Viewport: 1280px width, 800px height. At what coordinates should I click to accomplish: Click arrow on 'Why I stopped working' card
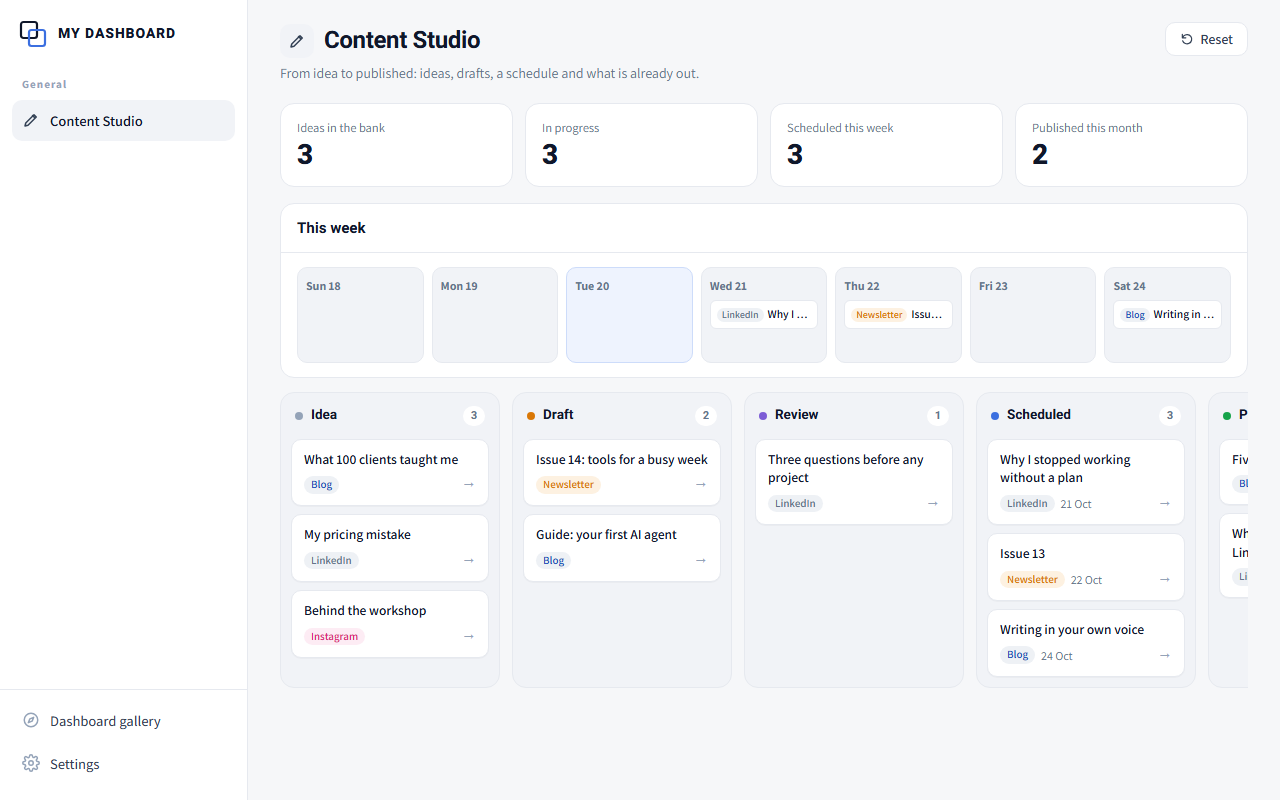point(1165,504)
